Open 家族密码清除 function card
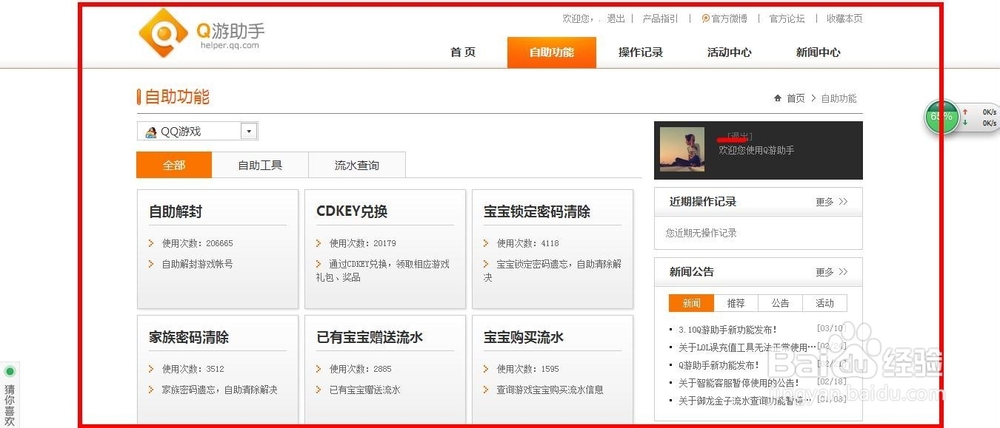1000x428 pixels. 217,369
